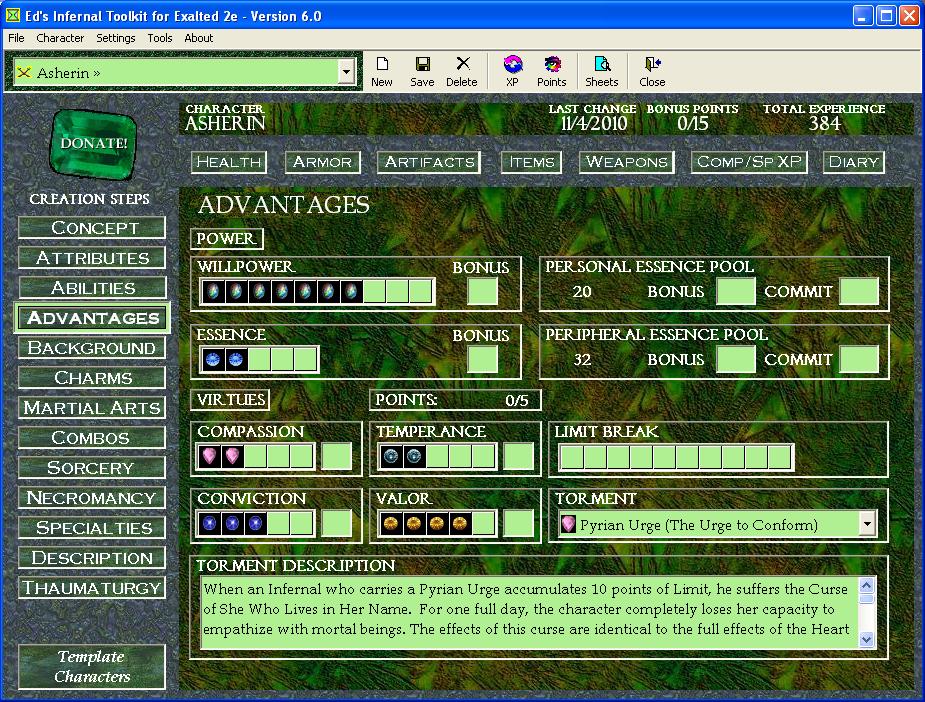The image size is (925, 702).
Task: Click the Torment Description scroll down arrow
Action: click(866, 639)
